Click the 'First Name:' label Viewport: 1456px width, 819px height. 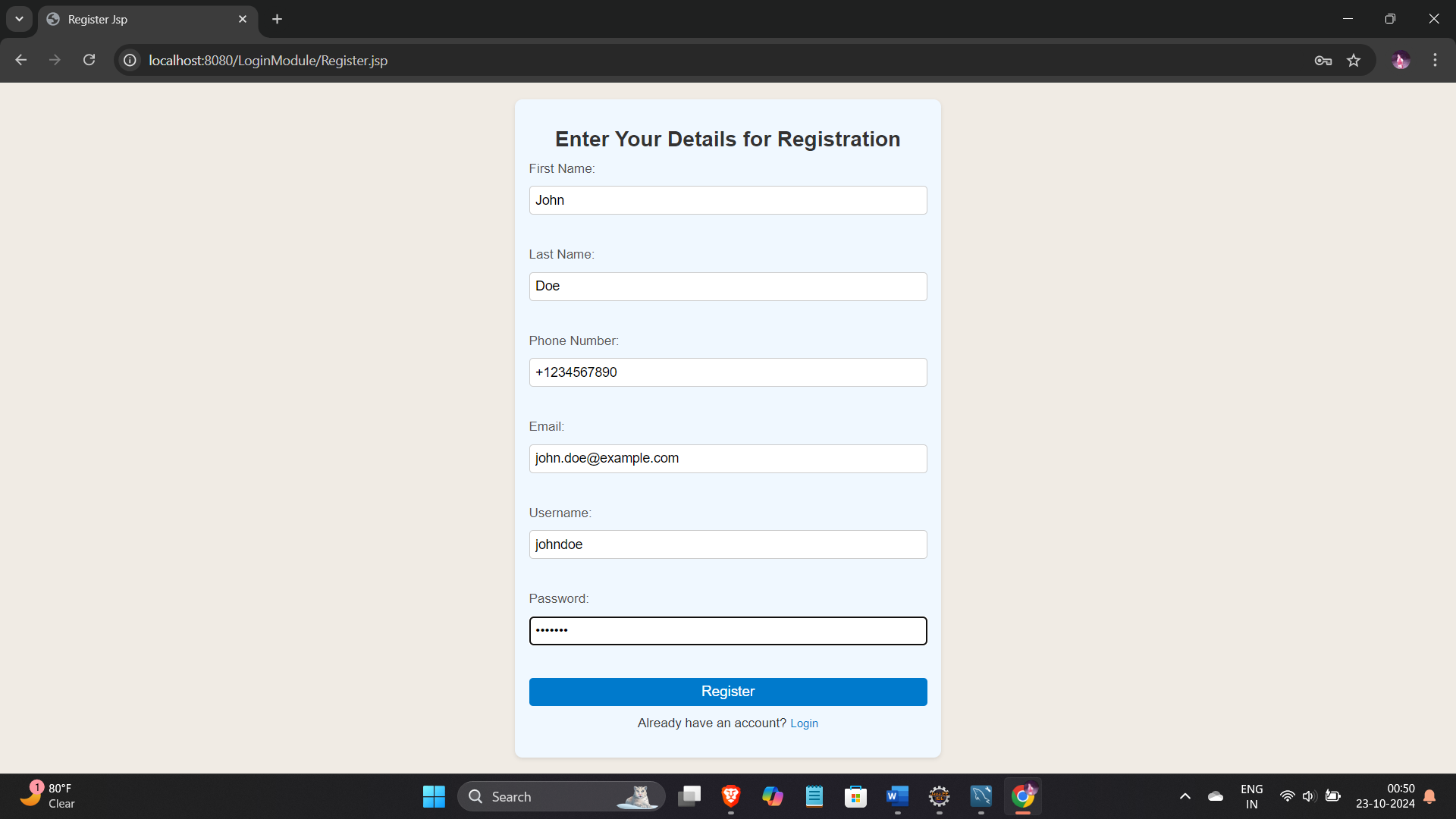(562, 168)
